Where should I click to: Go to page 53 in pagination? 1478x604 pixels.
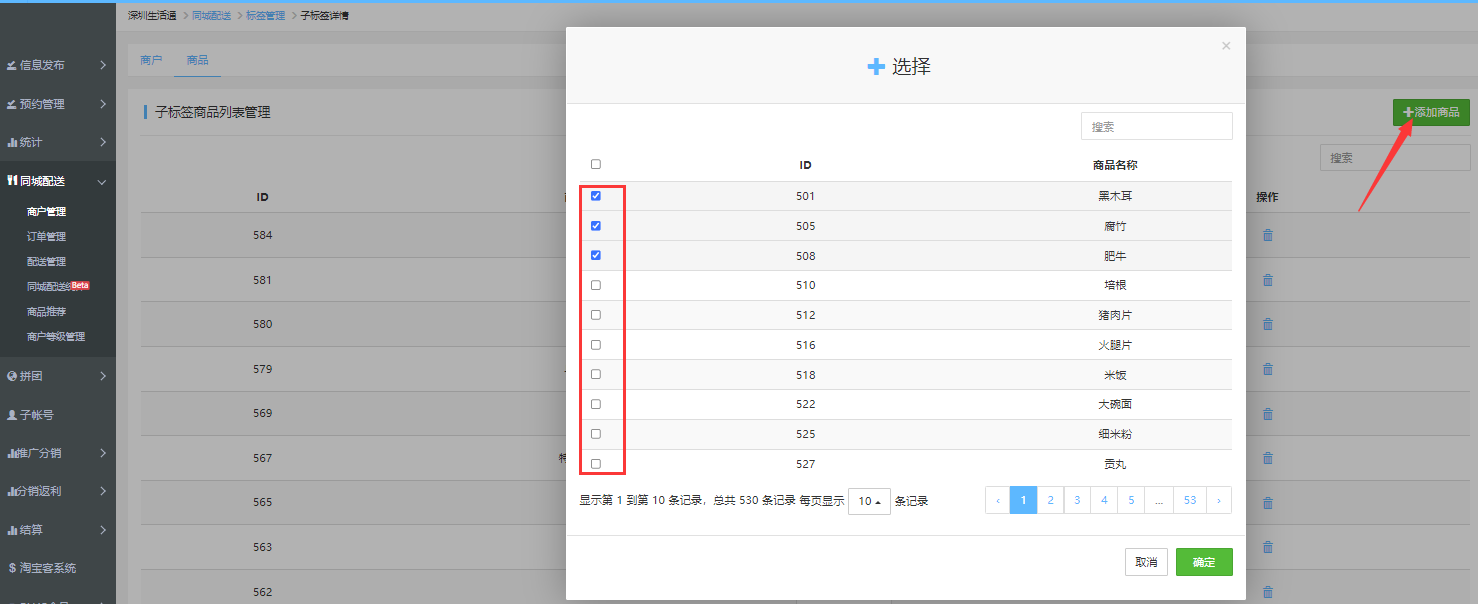tap(1189, 500)
